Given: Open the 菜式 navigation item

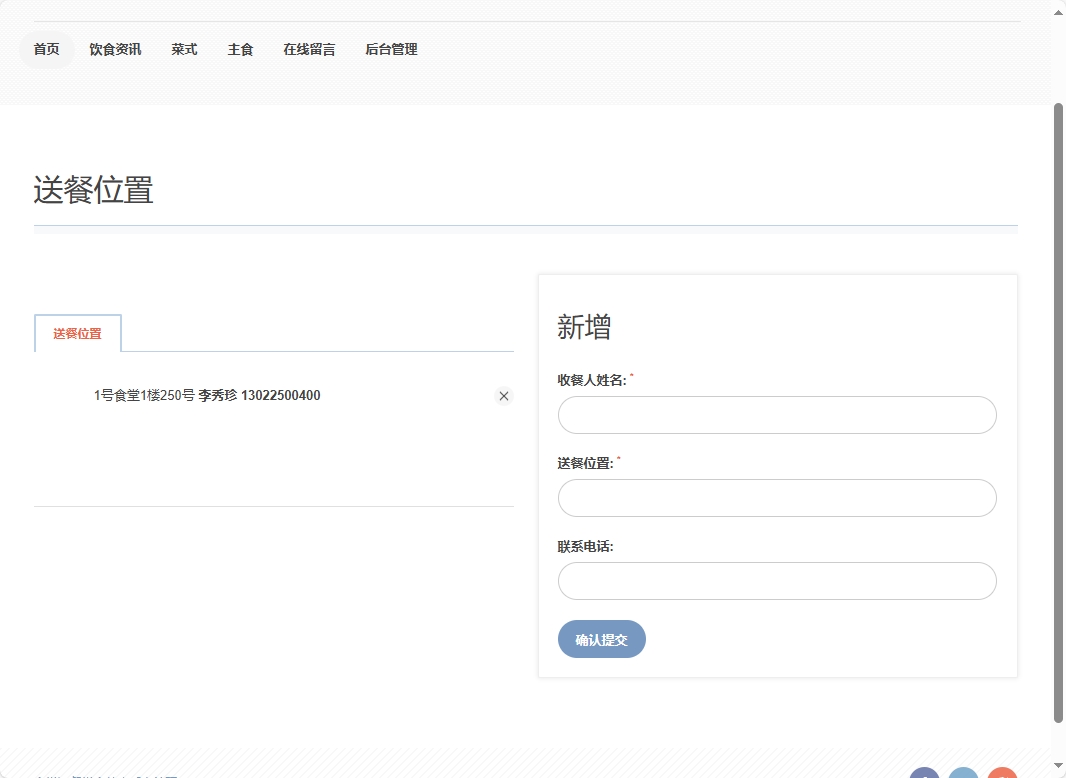Looking at the screenshot, I should point(184,49).
